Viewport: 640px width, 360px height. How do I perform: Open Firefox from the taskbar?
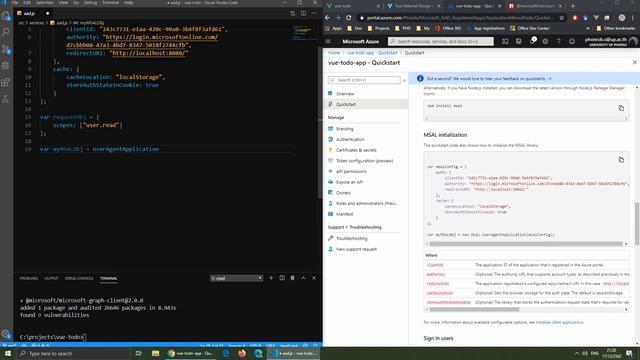[242, 353]
